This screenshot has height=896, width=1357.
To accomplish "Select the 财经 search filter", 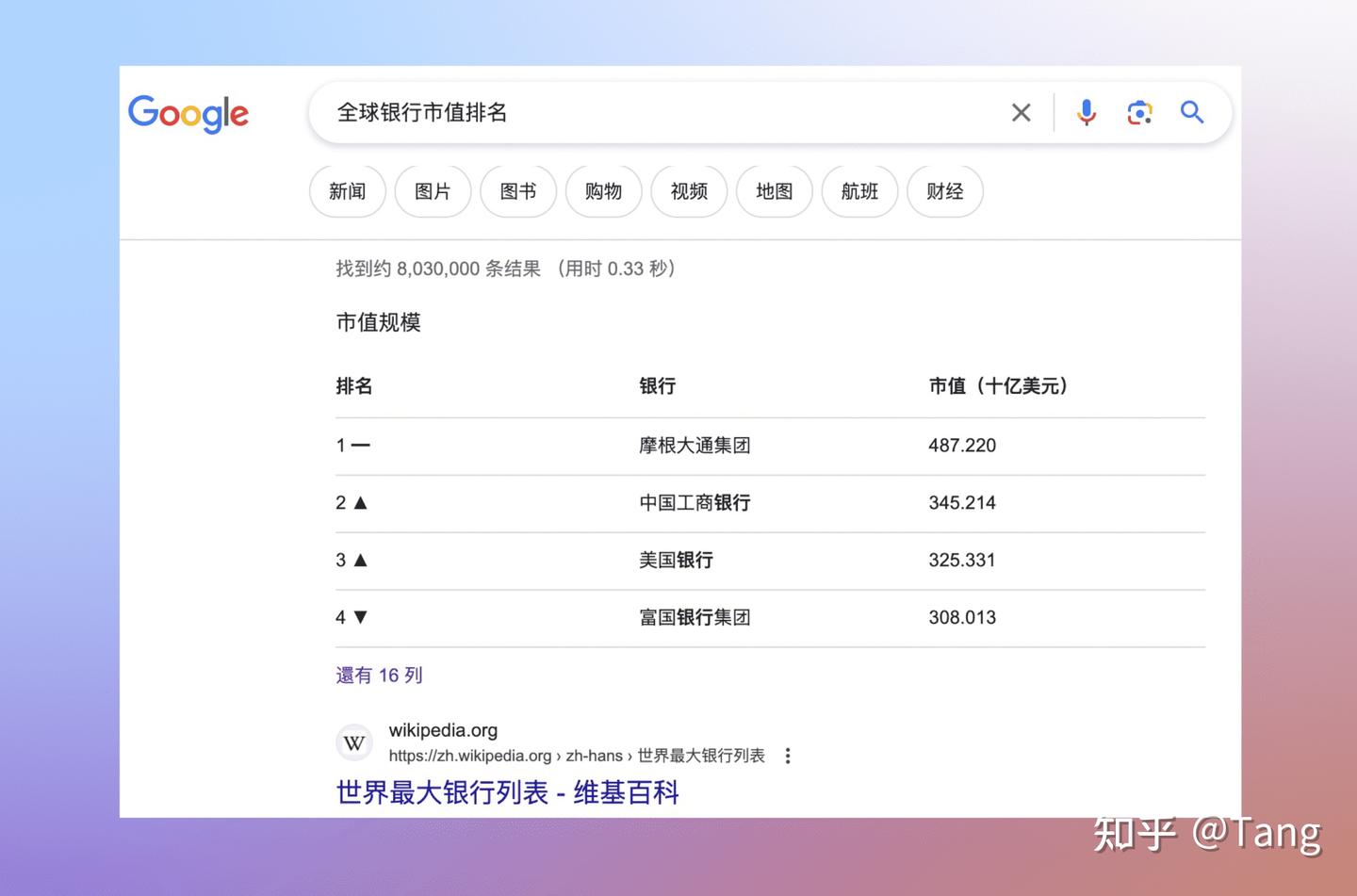I will coord(944,191).
